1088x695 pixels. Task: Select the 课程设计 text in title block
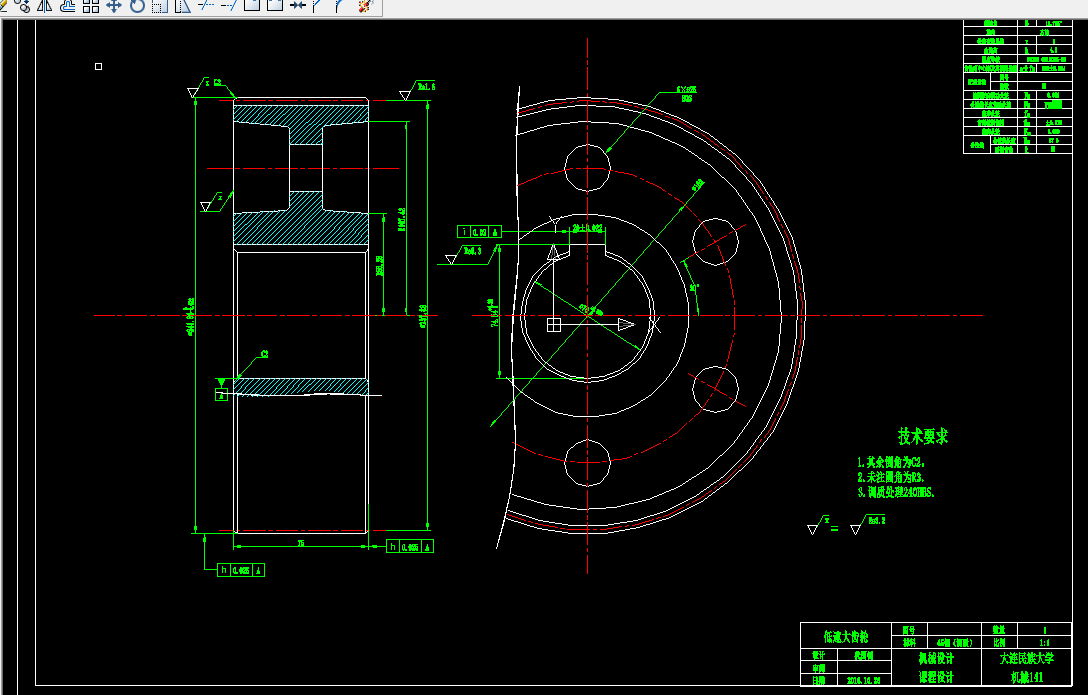tap(936, 677)
